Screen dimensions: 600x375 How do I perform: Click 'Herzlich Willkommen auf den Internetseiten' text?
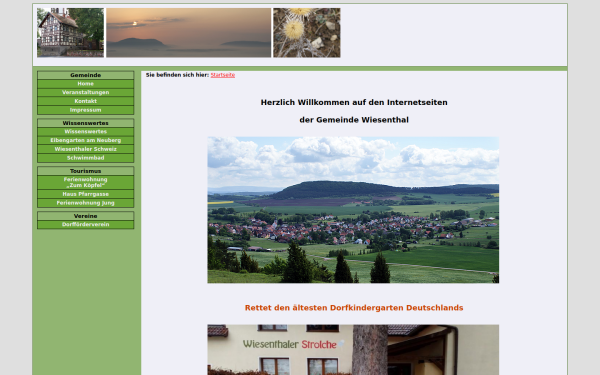(354, 103)
